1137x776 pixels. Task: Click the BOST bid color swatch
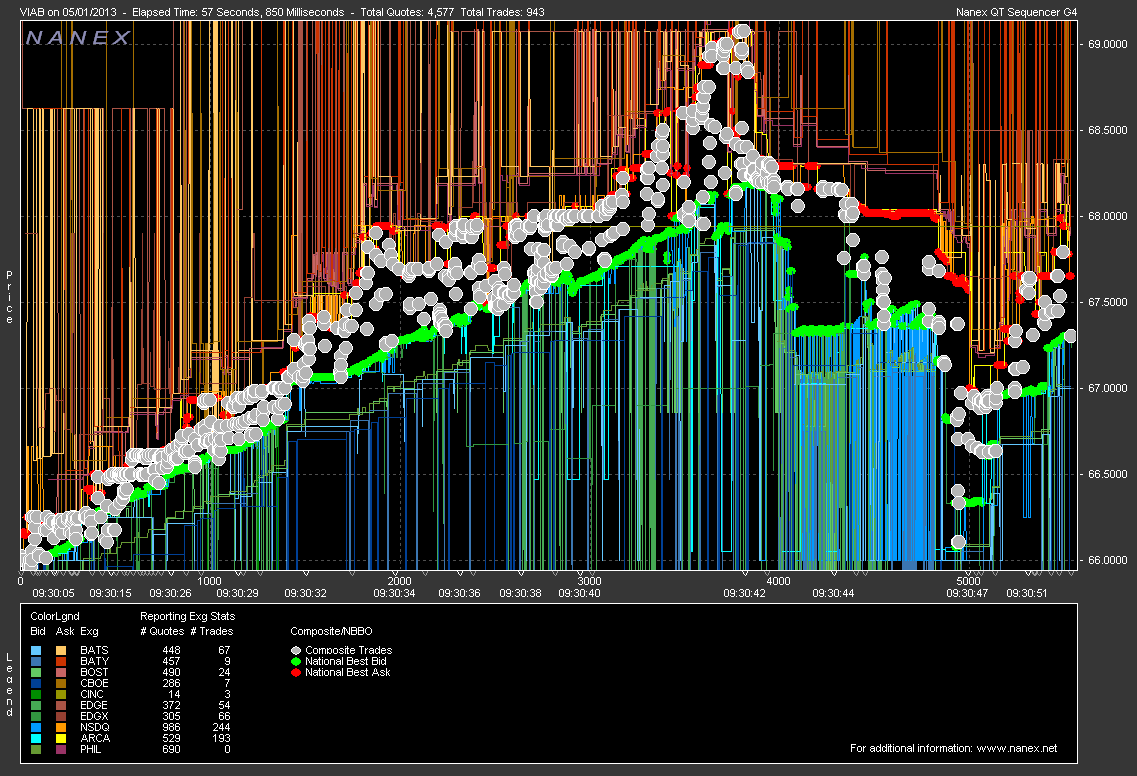click(36, 672)
